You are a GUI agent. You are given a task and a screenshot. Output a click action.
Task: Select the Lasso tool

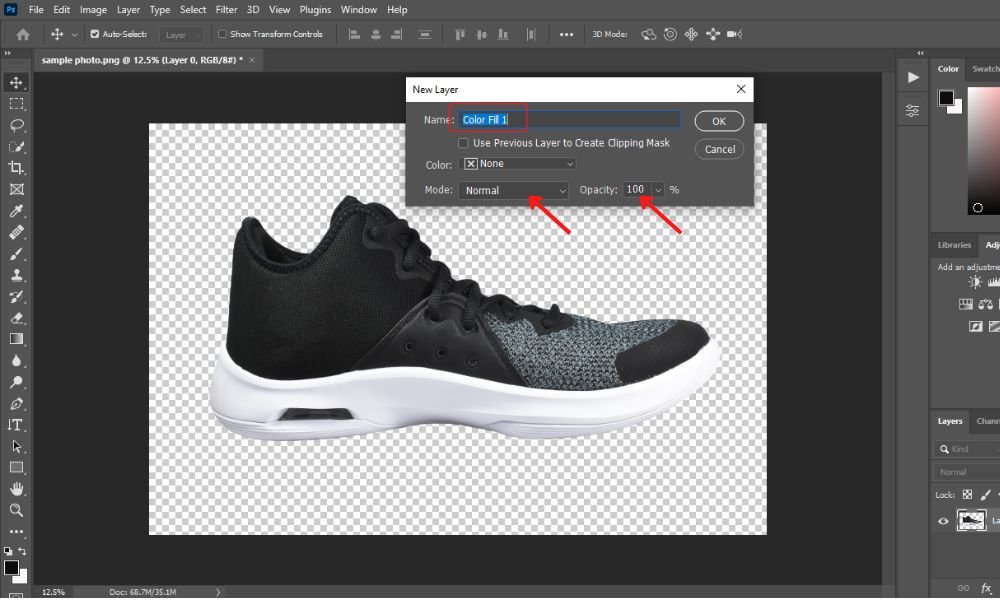coord(16,125)
